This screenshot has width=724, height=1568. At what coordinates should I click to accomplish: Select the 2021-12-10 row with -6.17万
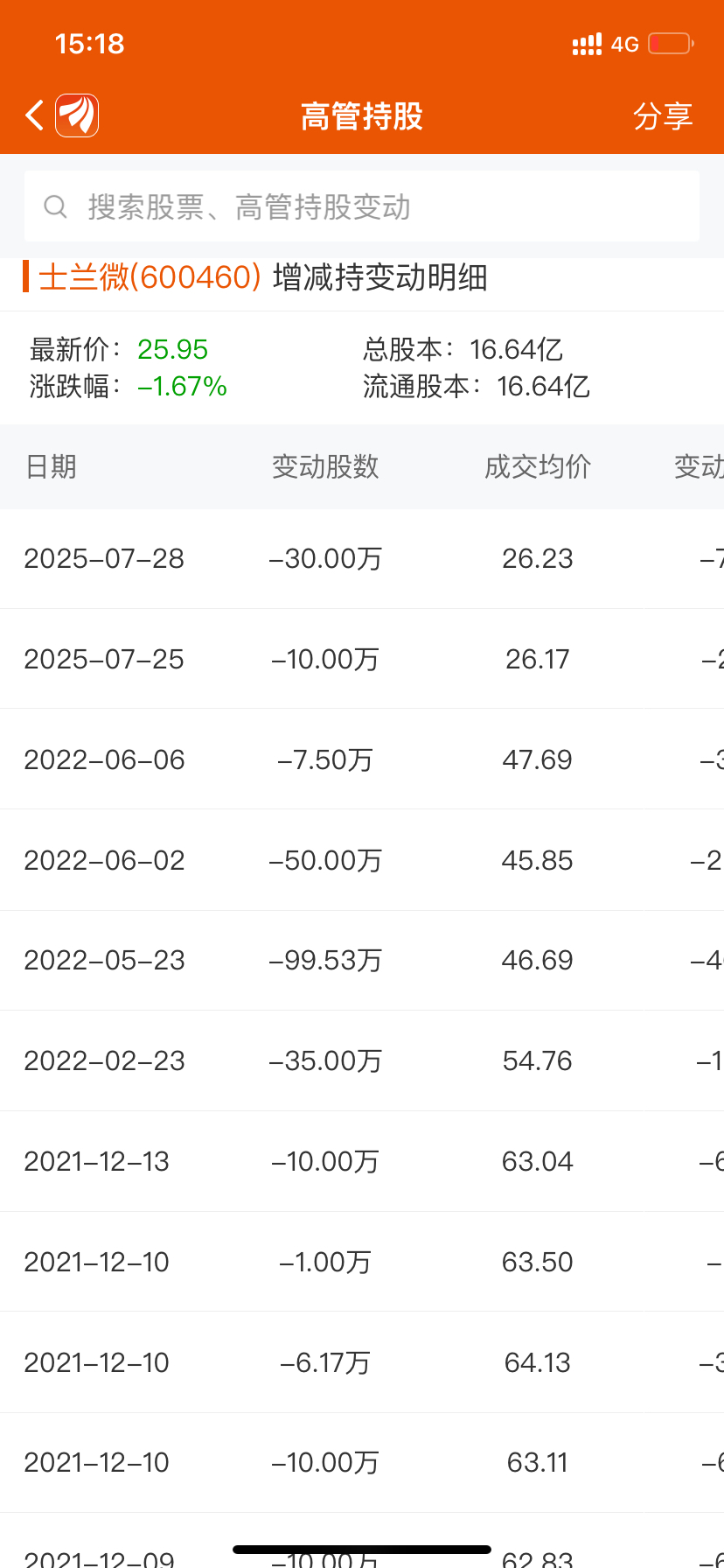362,1362
